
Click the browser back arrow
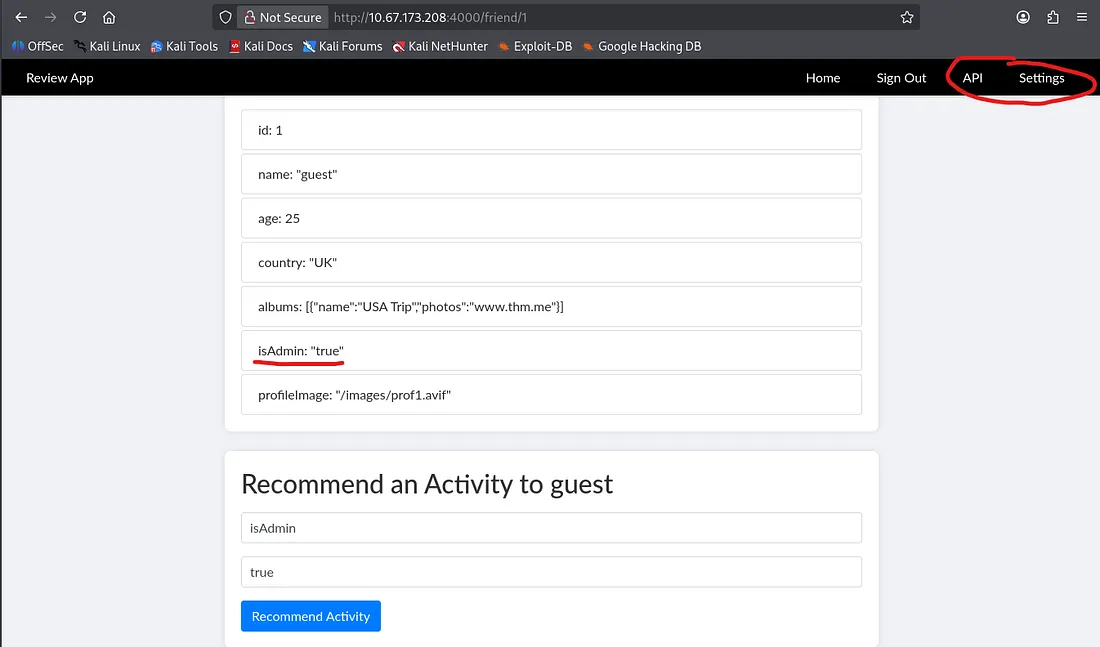click(x=21, y=17)
